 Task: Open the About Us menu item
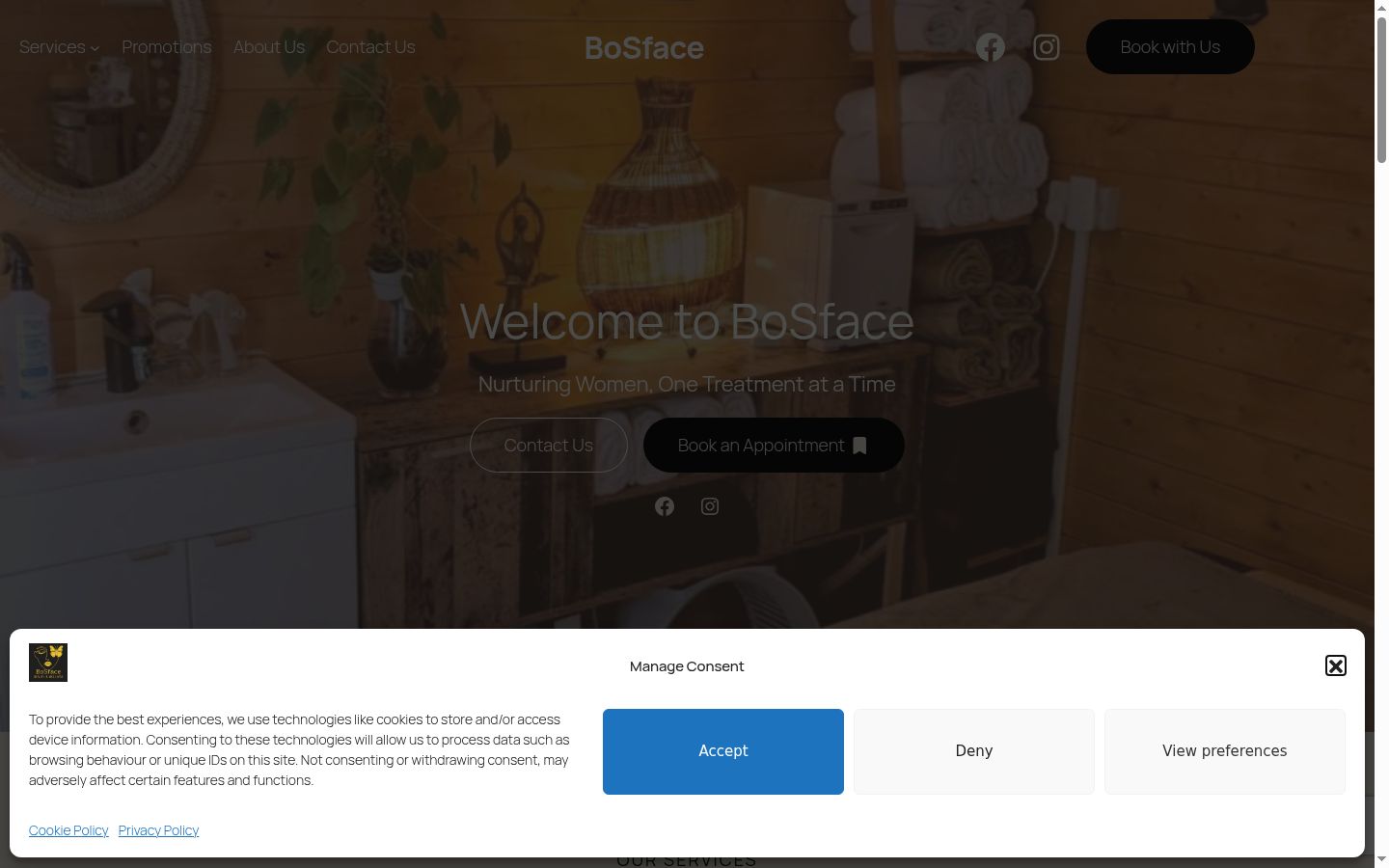[269, 47]
